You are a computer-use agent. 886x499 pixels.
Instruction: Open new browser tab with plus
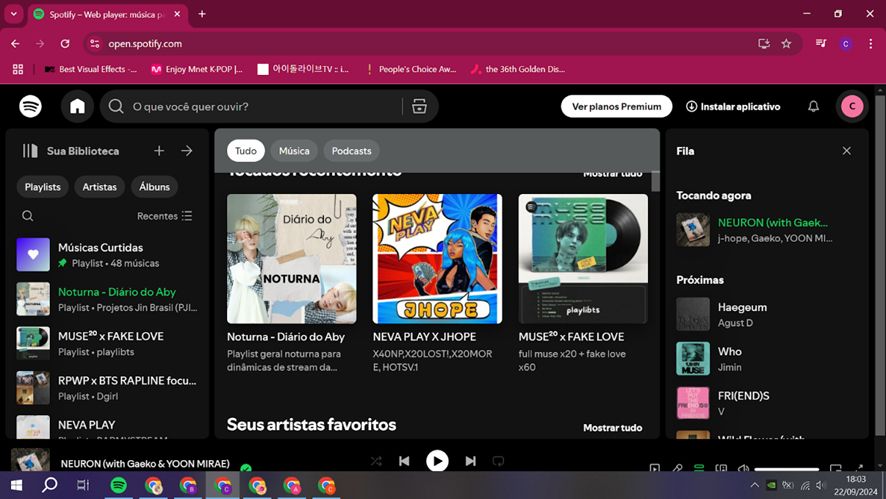(202, 14)
